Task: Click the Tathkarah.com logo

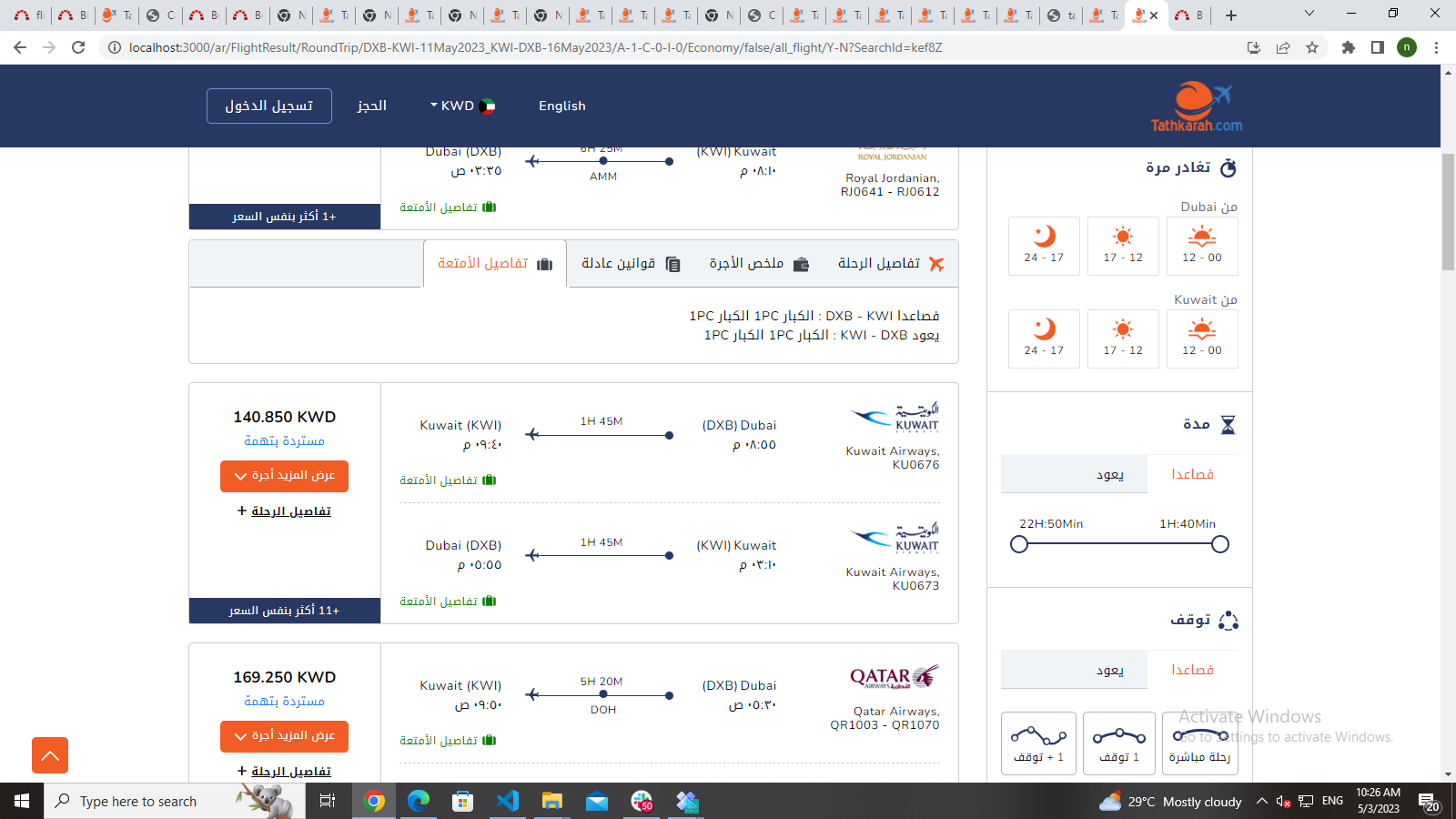Action: (1196, 107)
